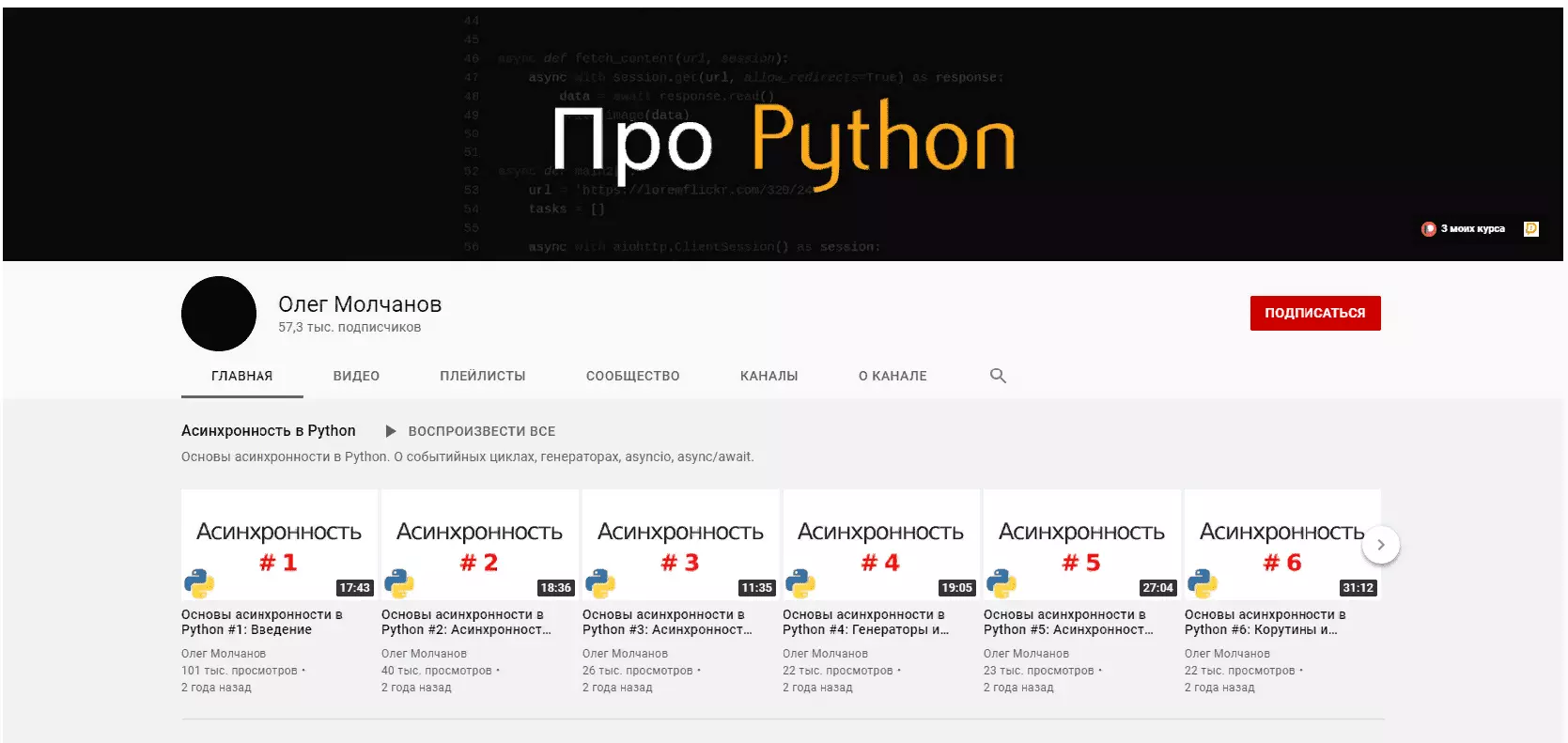This screenshot has height=743, width=1568.
Task: Play the Асинхронность #1 video thumbnail
Action: tap(279, 545)
